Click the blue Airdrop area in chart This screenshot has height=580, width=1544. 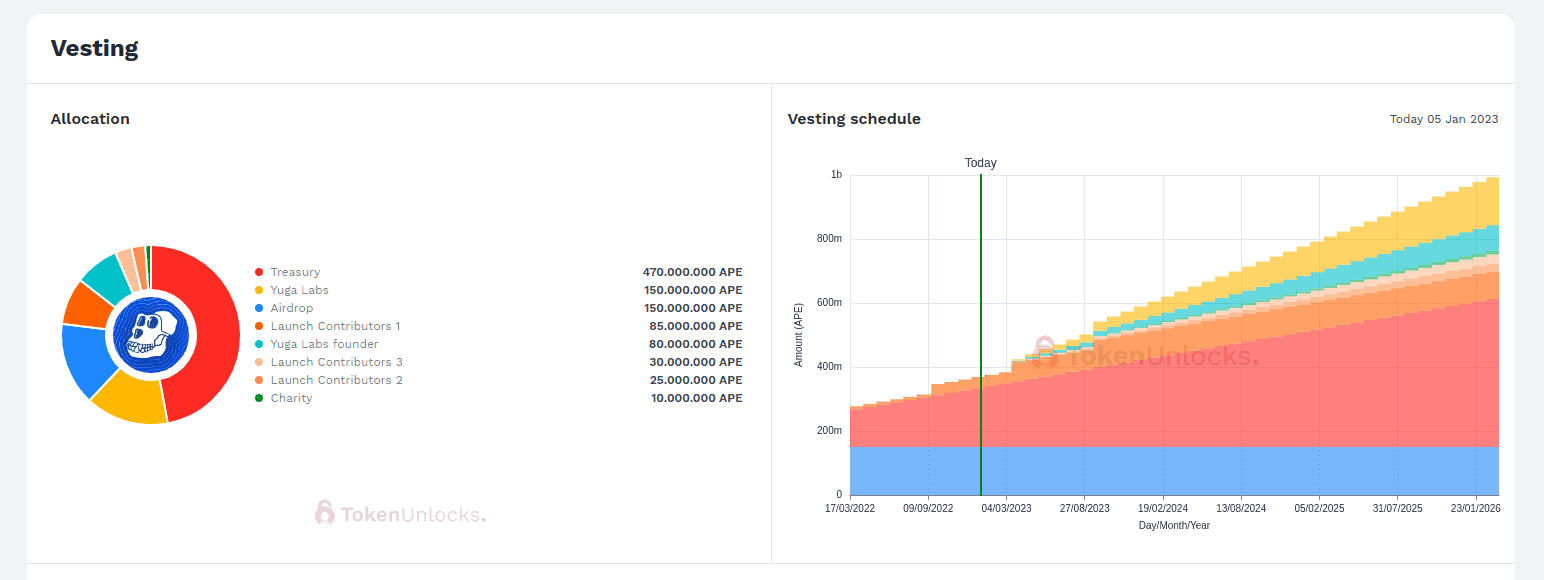tap(1174, 471)
